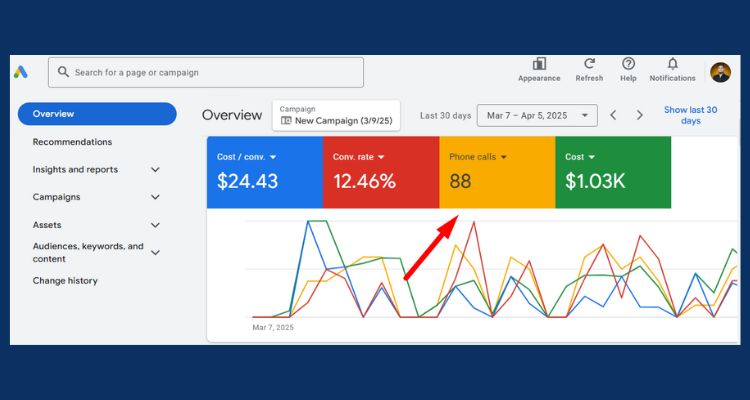Click the Last 30 days label
This screenshot has height=400, width=750.
point(445,116)
